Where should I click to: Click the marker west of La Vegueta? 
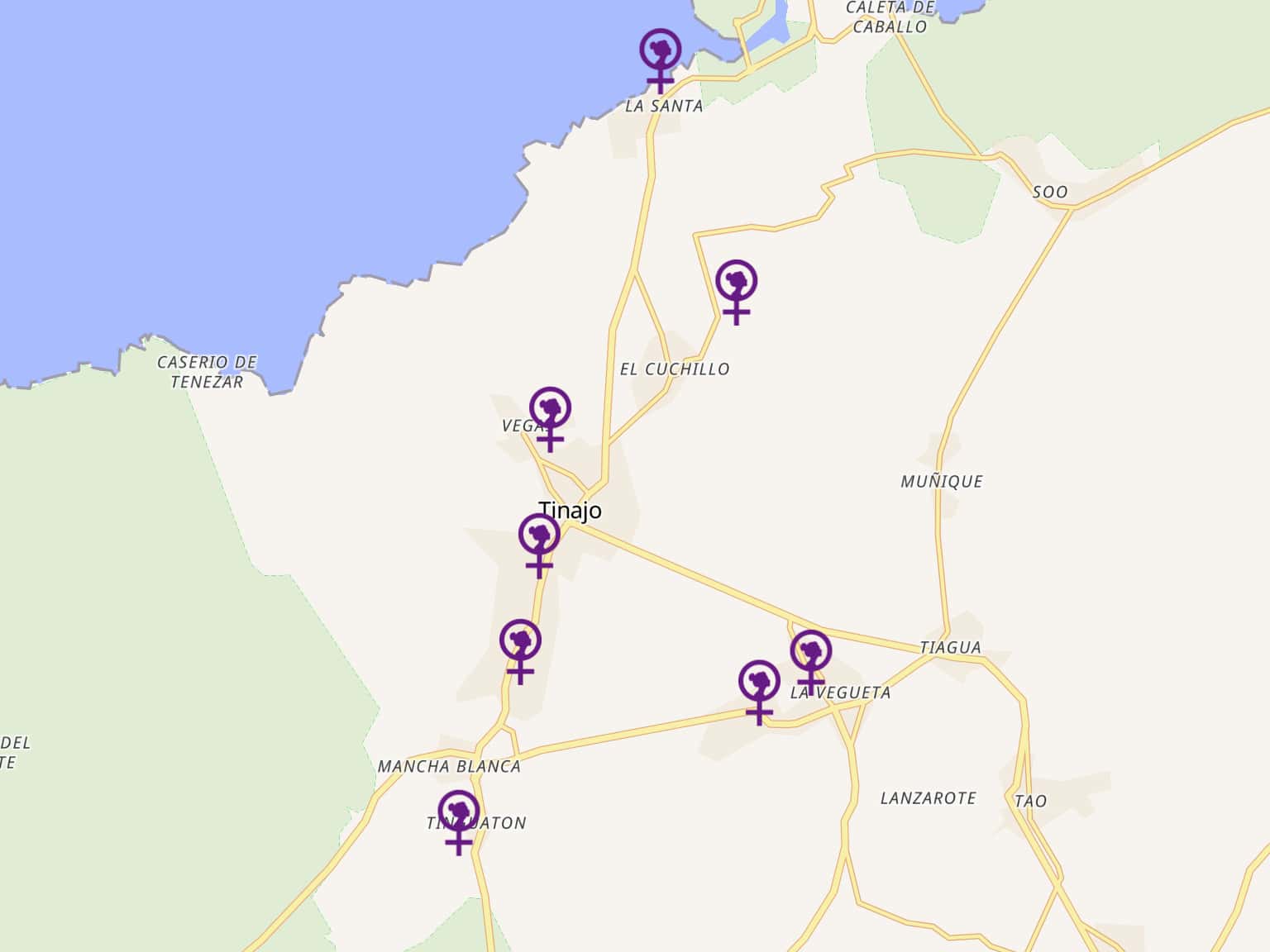pos(759,693)
